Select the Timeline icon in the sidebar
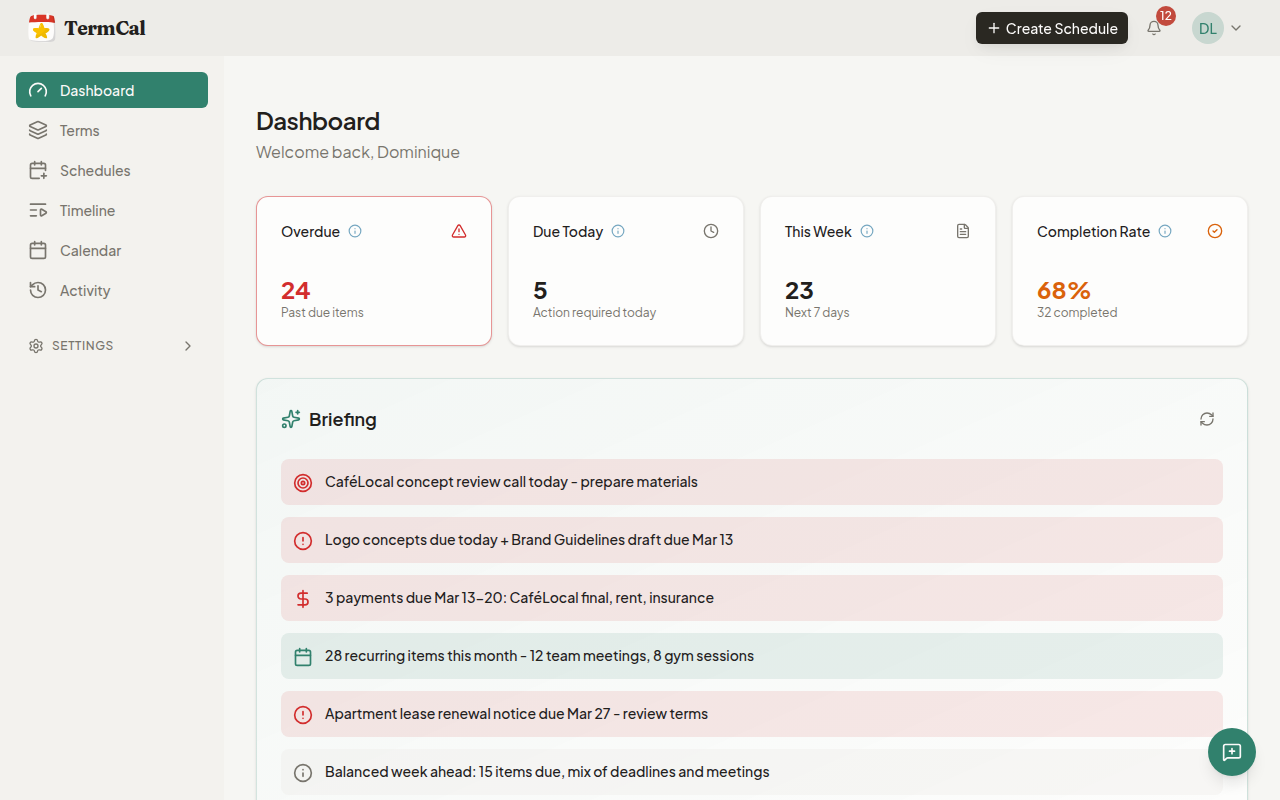The height and width of the screenshot is (800, 1280). coord(37,210)
